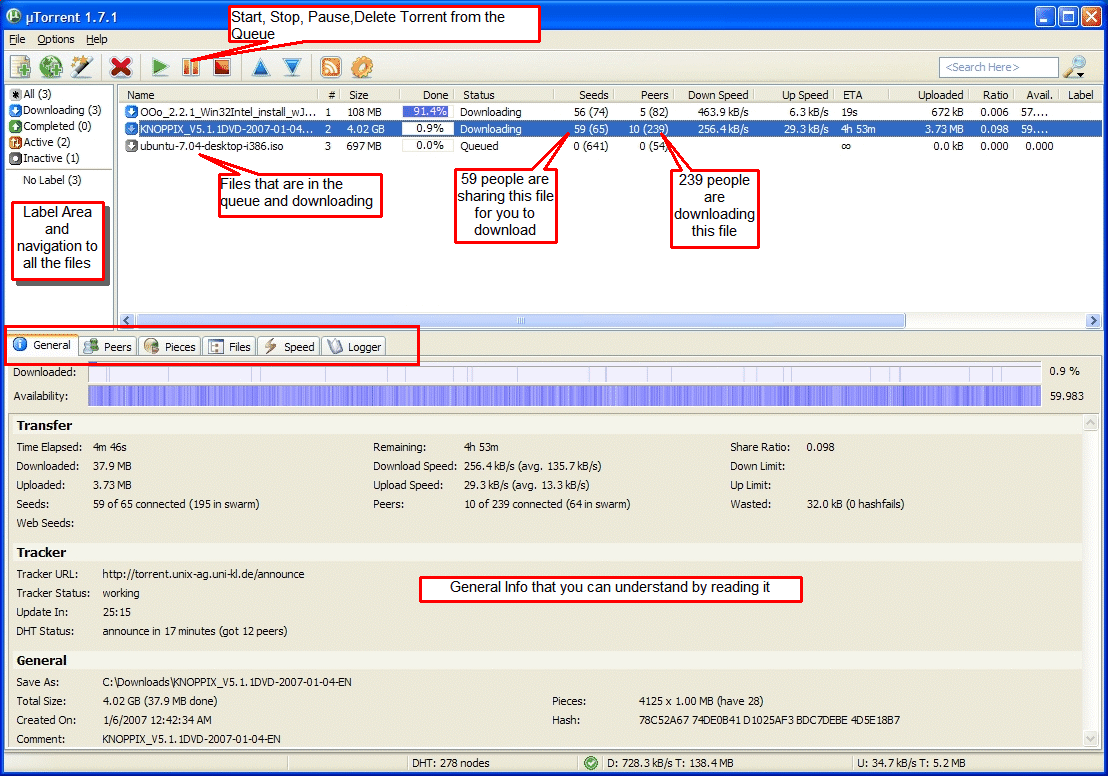Sort by the Done column header
1108x776 pixels.
point(426,95)
